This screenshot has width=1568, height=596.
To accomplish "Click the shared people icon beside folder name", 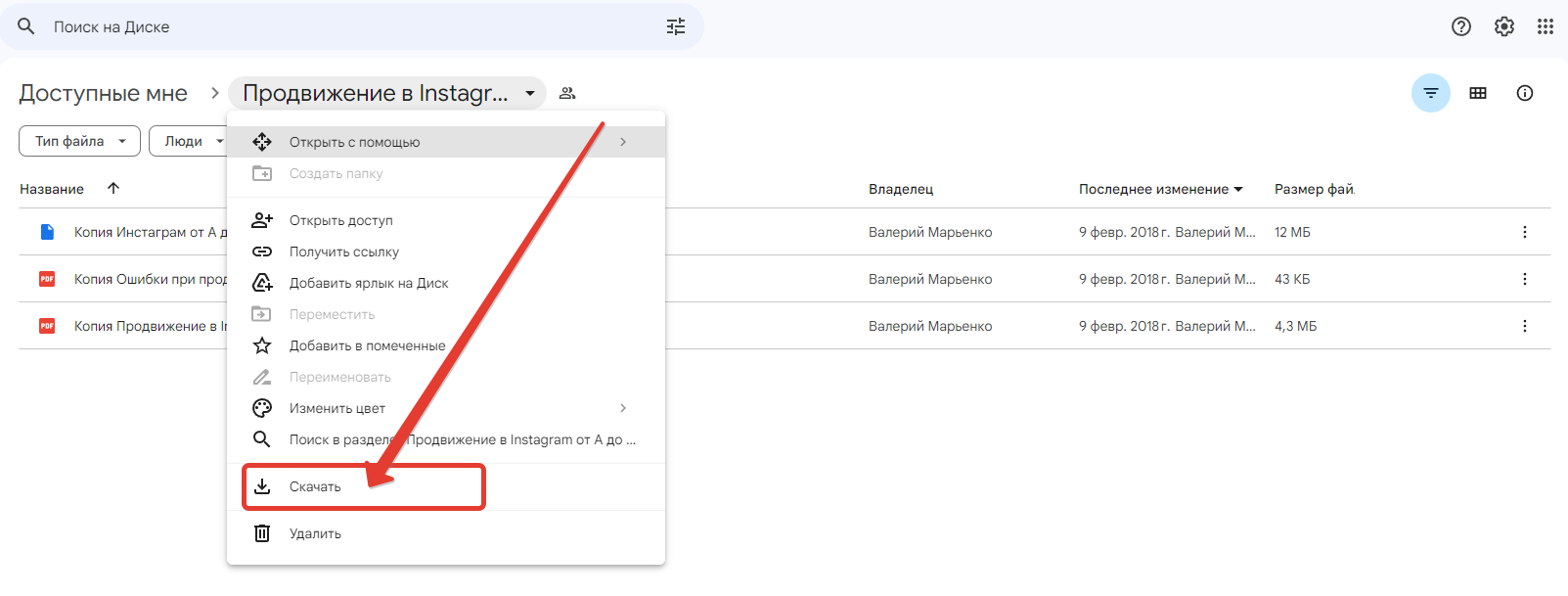I will click(x=567, y=93).
